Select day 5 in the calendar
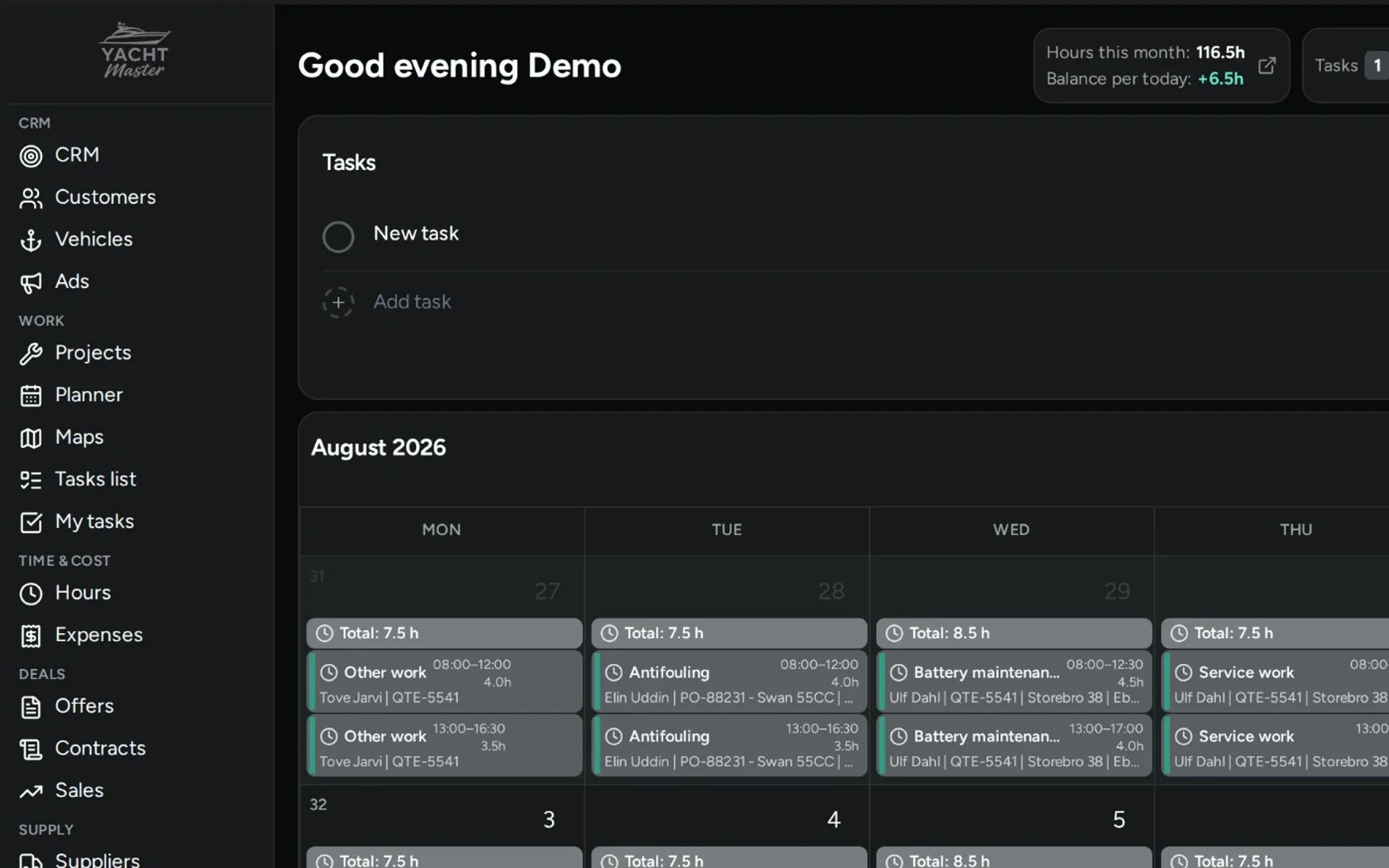The width and height of the screenshot is (1389, 868). [1118, 820]
